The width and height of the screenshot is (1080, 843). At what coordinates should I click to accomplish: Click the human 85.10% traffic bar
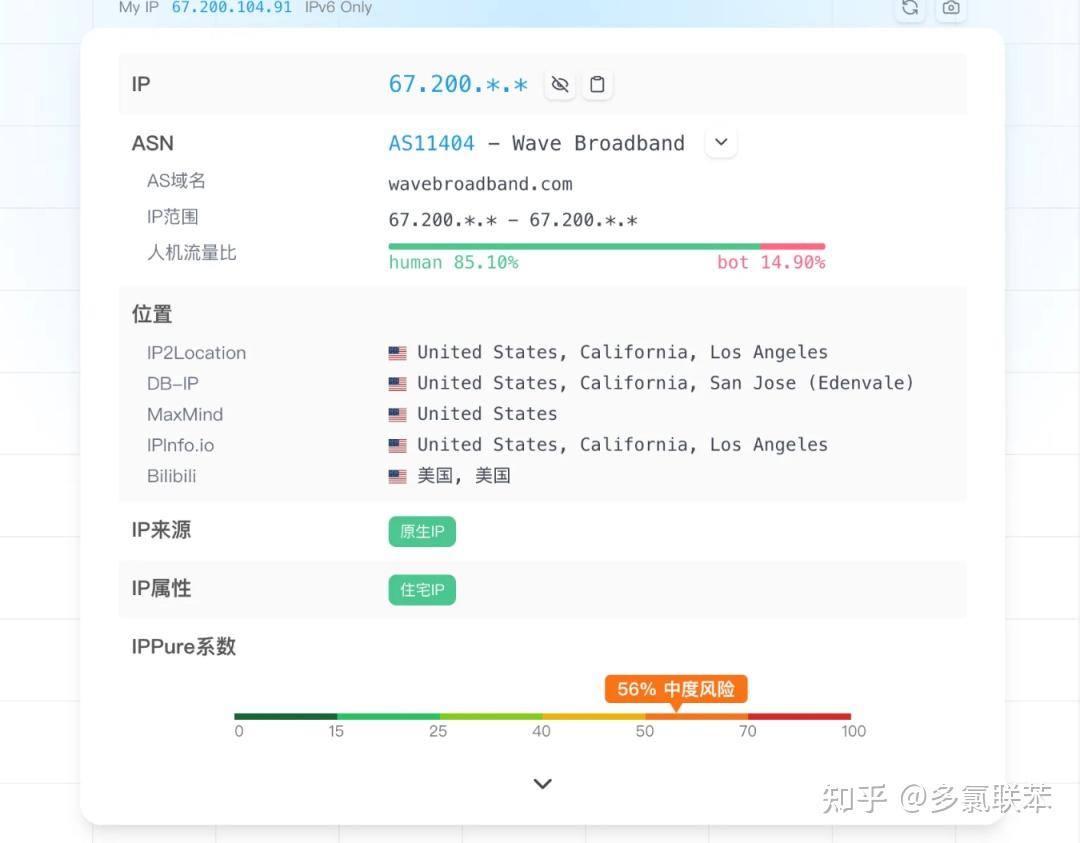[x=574, y=246]
